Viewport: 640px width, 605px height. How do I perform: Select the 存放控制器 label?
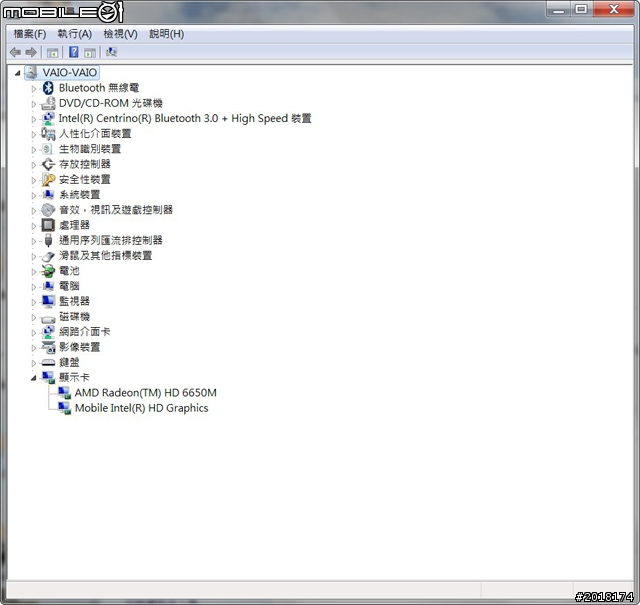pyautogui.click(x=84, y=164)
